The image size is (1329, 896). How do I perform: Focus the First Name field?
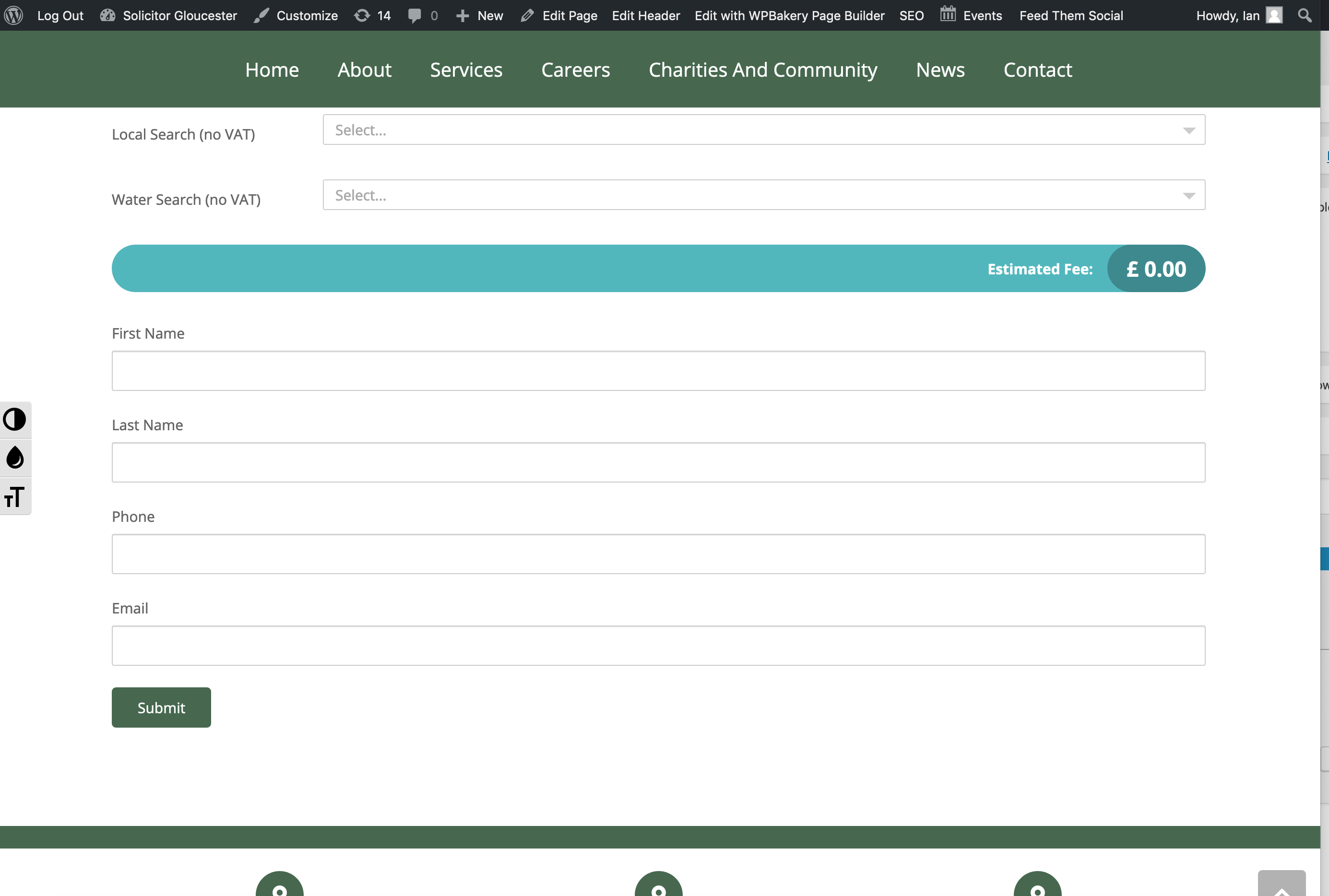[x=658, y=371]
